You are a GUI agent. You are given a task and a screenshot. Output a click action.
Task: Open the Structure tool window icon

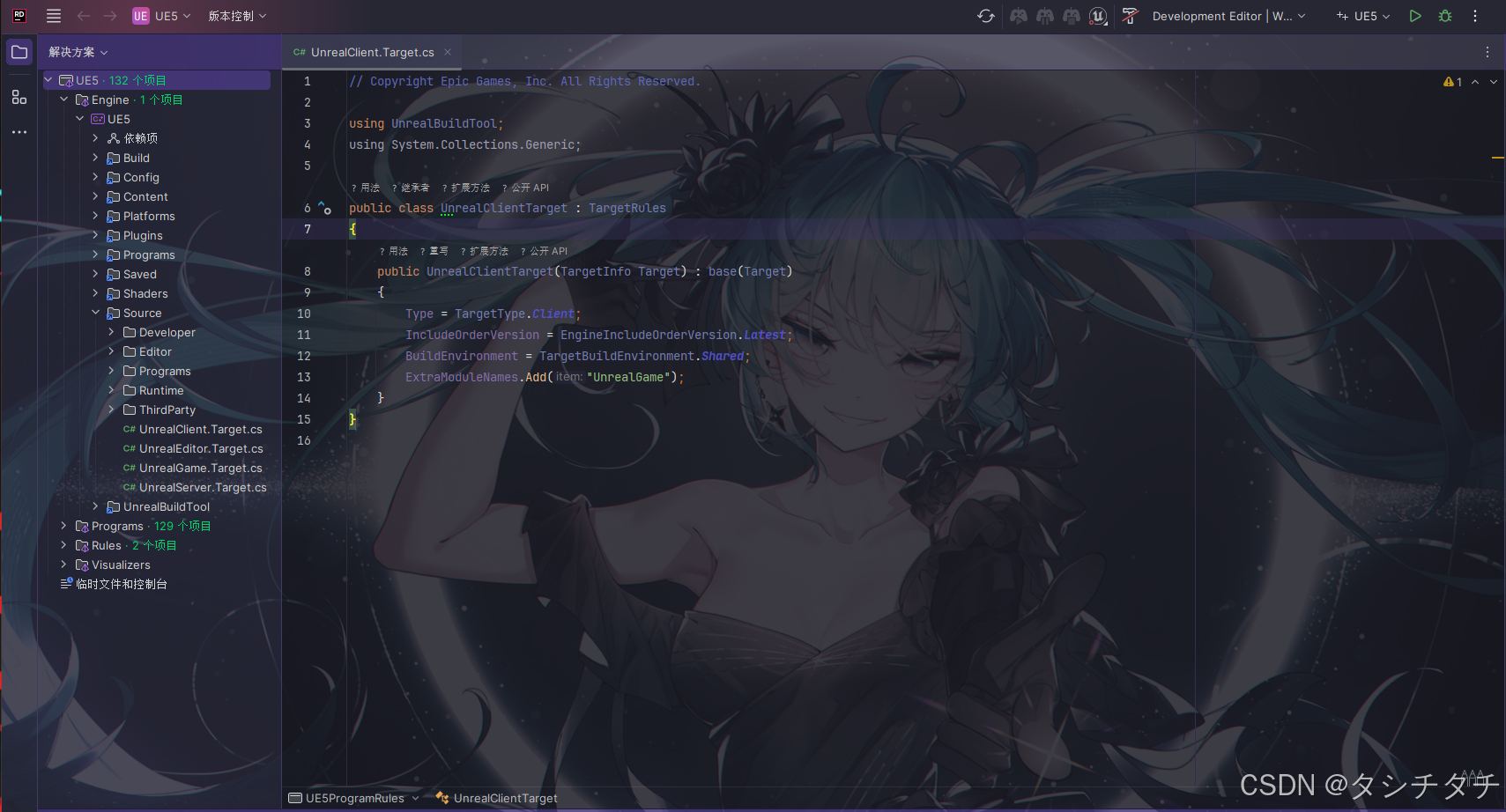point(19,97)
